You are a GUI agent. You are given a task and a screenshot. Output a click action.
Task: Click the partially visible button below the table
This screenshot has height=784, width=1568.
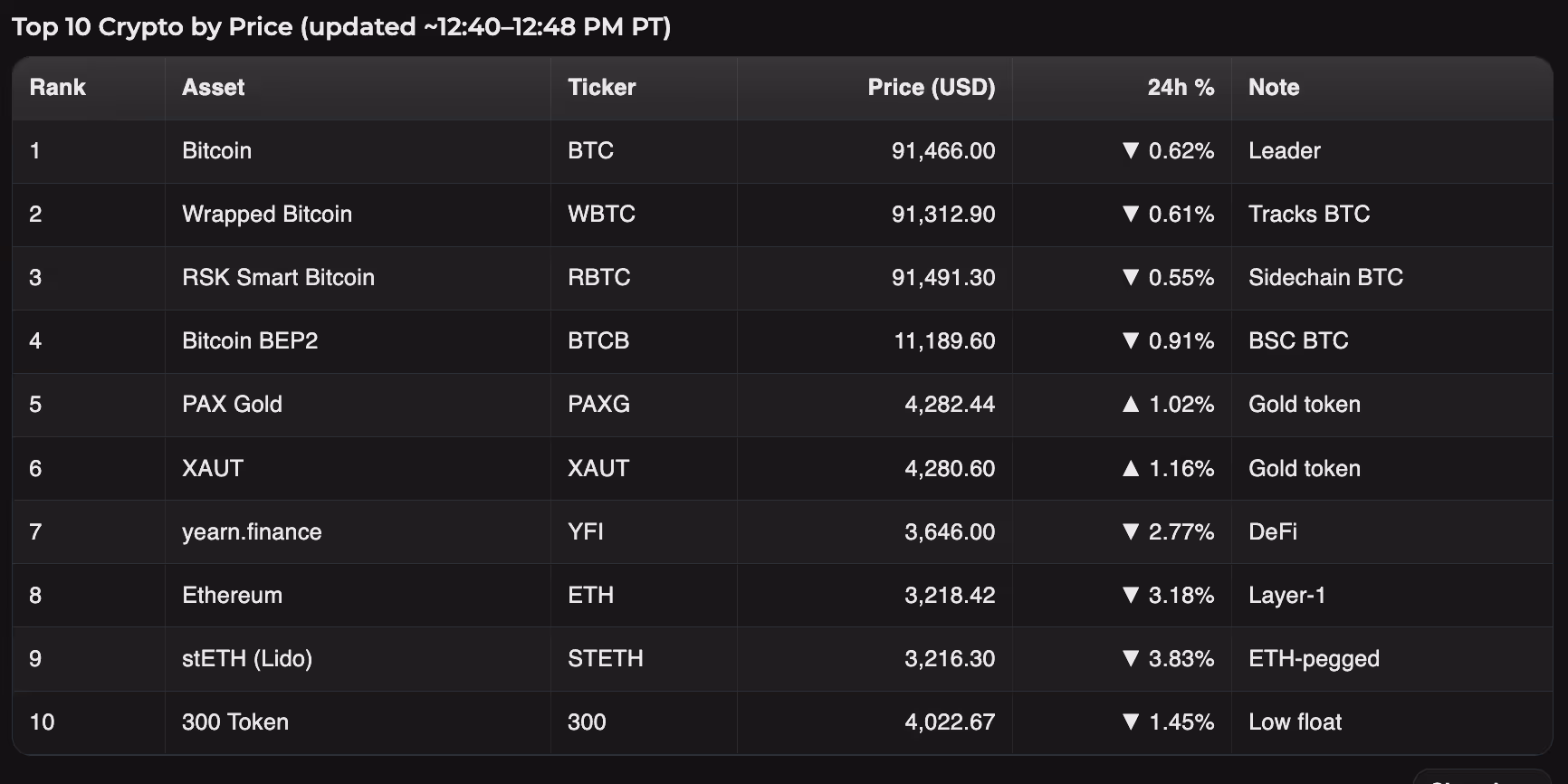point(1480,778)
